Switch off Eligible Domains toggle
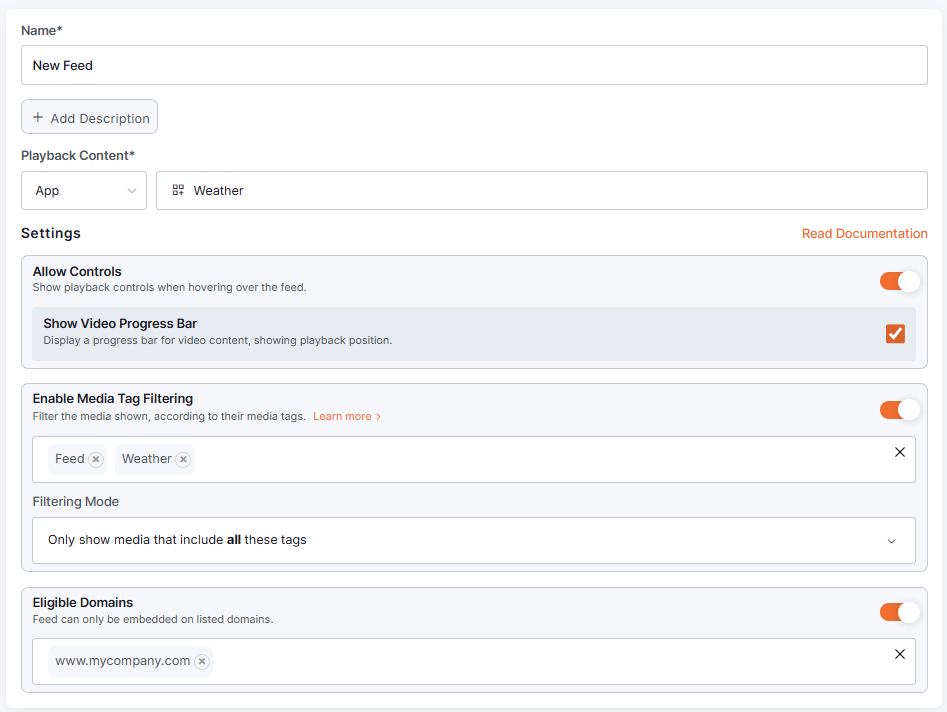Screen dimensions: 947x712 [x=899, y=611]
